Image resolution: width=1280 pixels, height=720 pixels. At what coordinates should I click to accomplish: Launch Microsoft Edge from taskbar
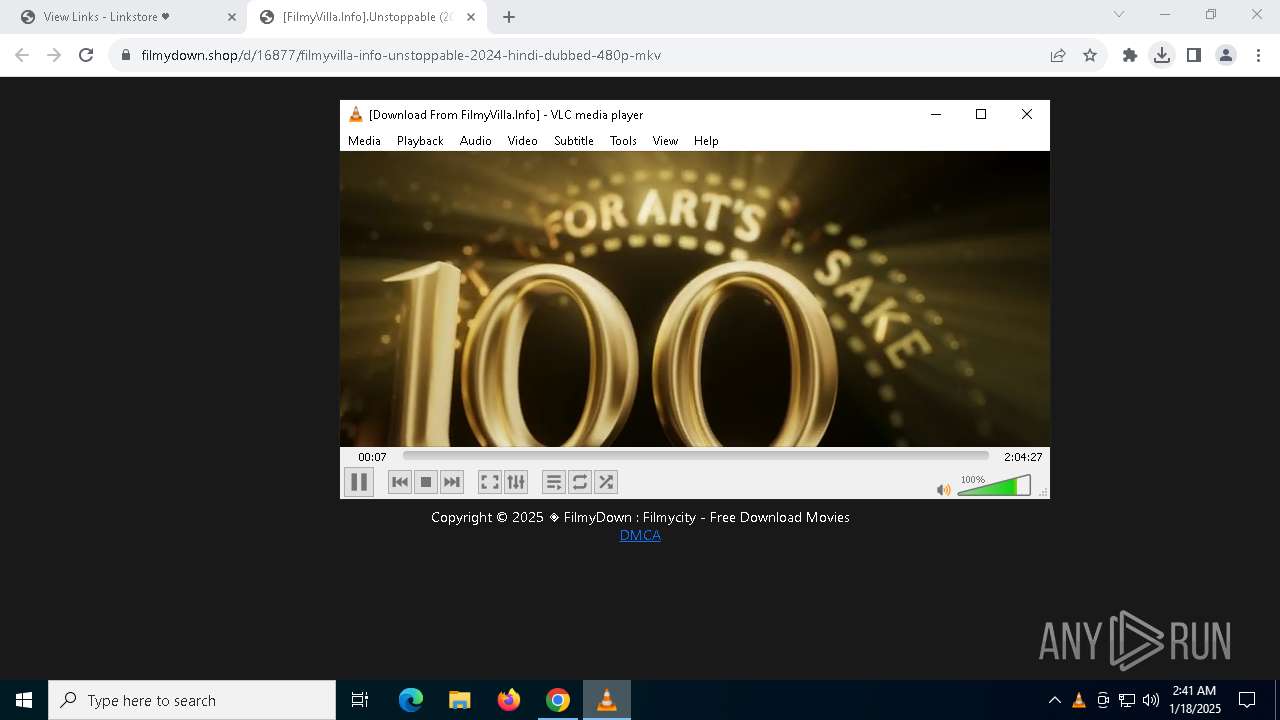point(411,700)
